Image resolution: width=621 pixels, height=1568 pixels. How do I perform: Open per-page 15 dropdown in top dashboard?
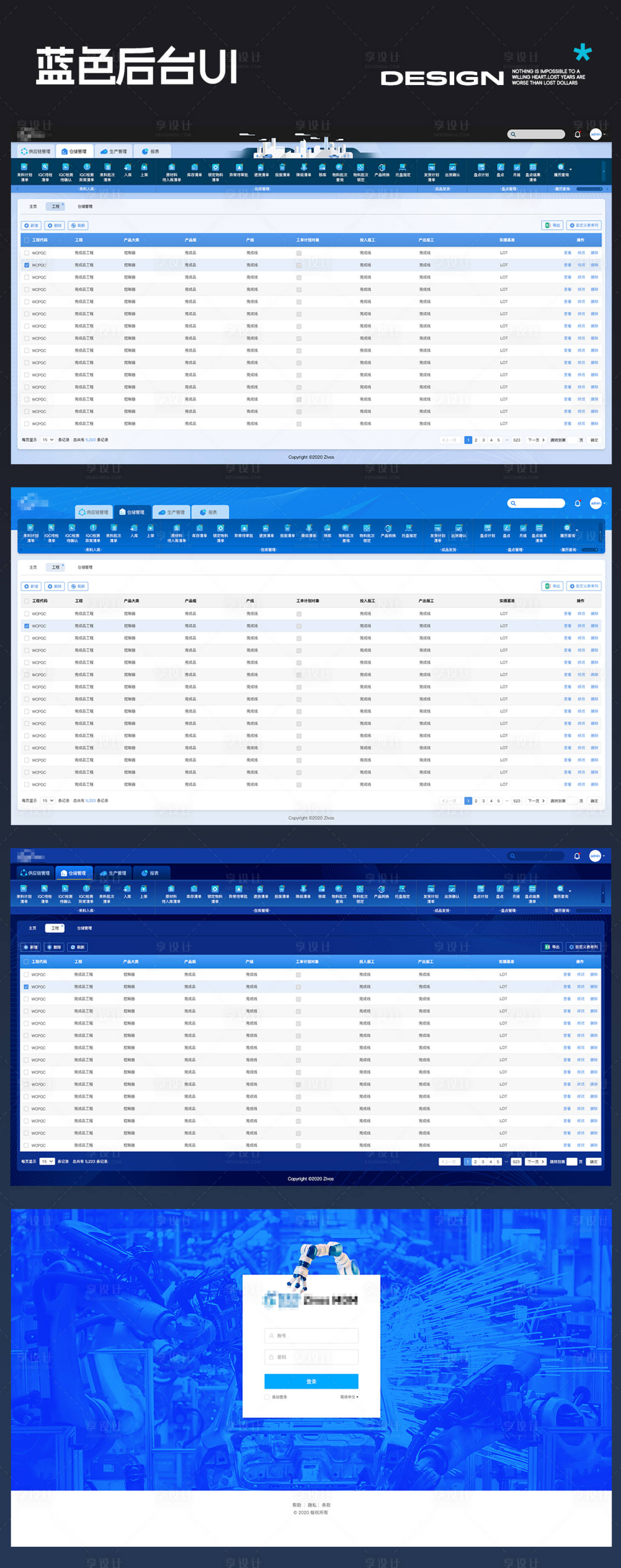point(48,439)
